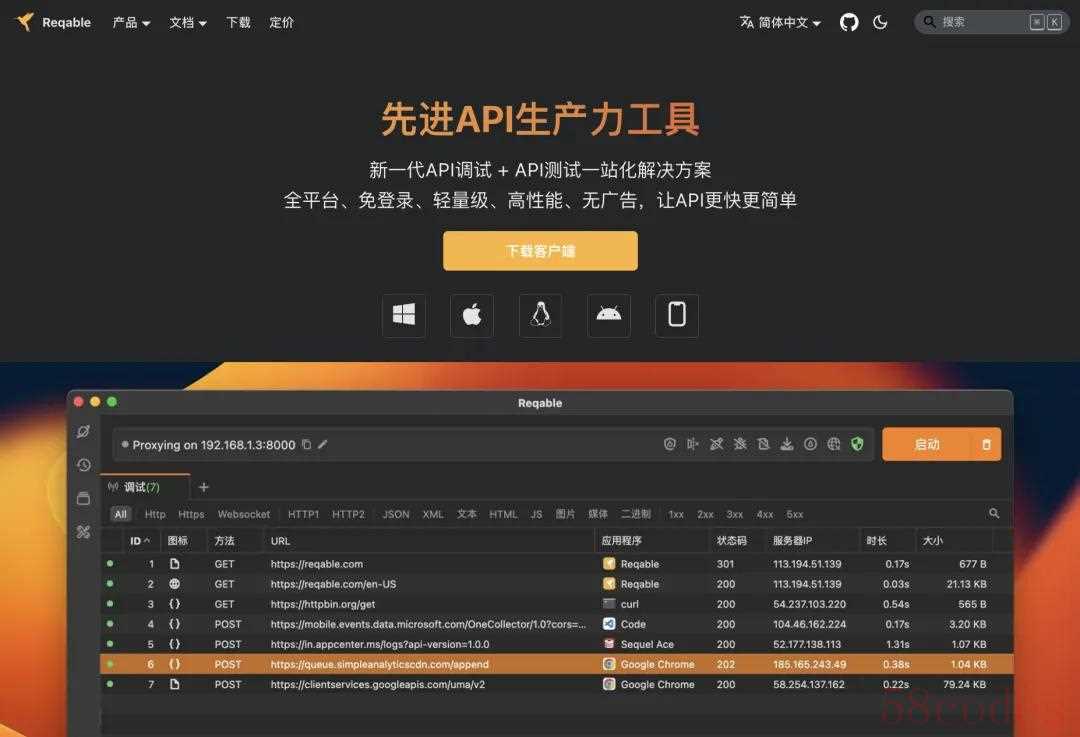Screen dimensions: 1080x737
Task: Click the Reqable bird logo icon
Action: [x=25, y=22]
